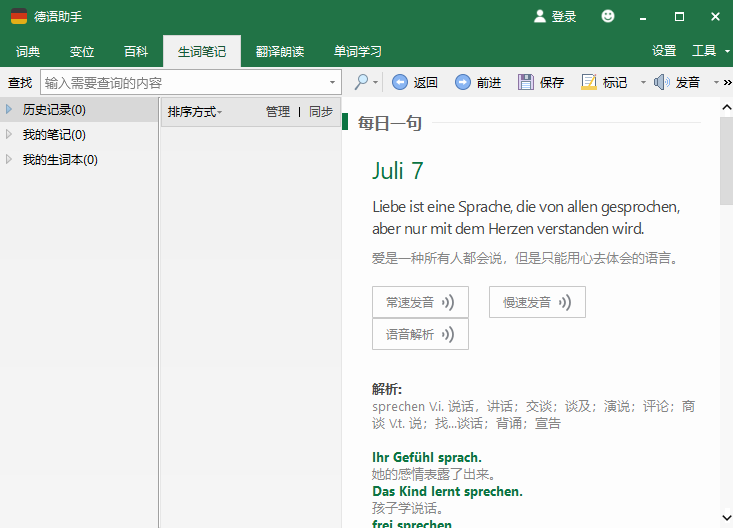This screenshot has width=733, height=528.
Task: Click the magnifier search icon
Action: pyautogui.click(x=360, y=82)
